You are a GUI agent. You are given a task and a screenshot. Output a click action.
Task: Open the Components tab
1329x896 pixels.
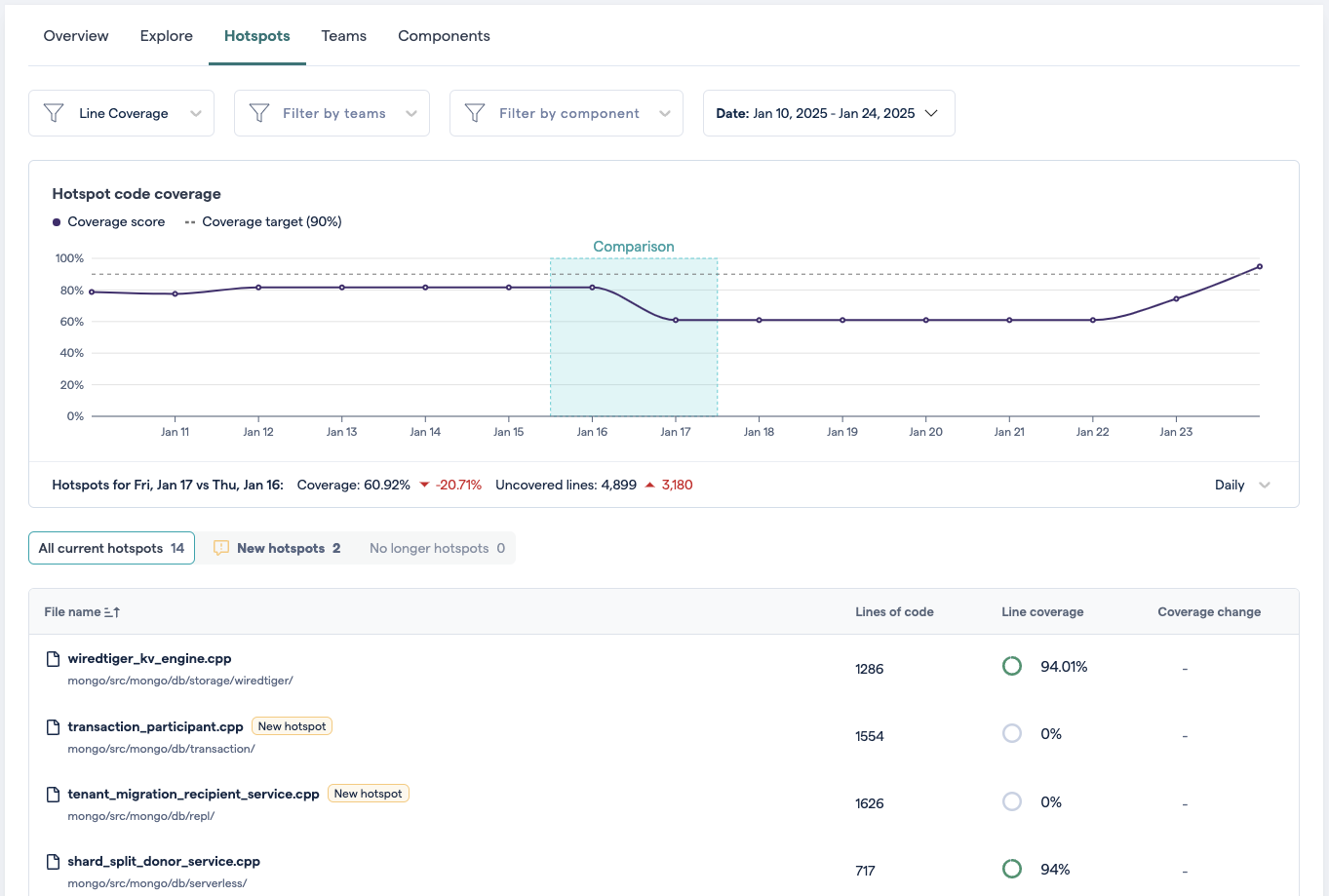tap(444, 36)
